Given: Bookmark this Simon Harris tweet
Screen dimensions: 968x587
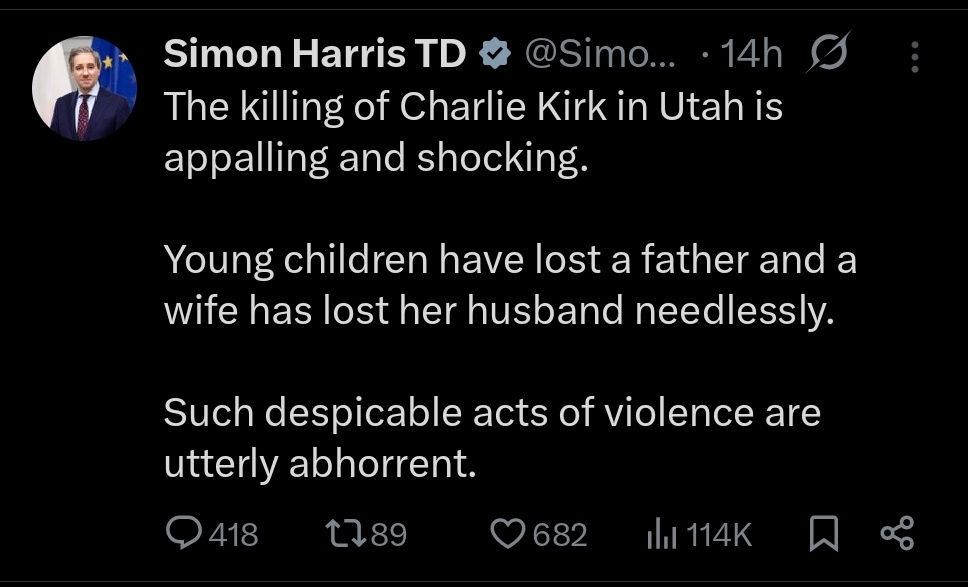Looking at the screenshot, I should tap(822, 534).
